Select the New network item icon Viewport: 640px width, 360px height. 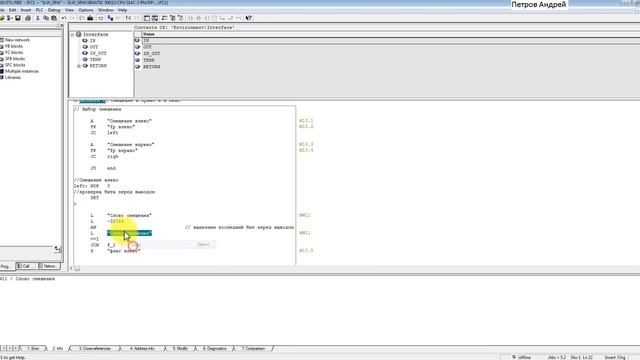pos(2,40)
